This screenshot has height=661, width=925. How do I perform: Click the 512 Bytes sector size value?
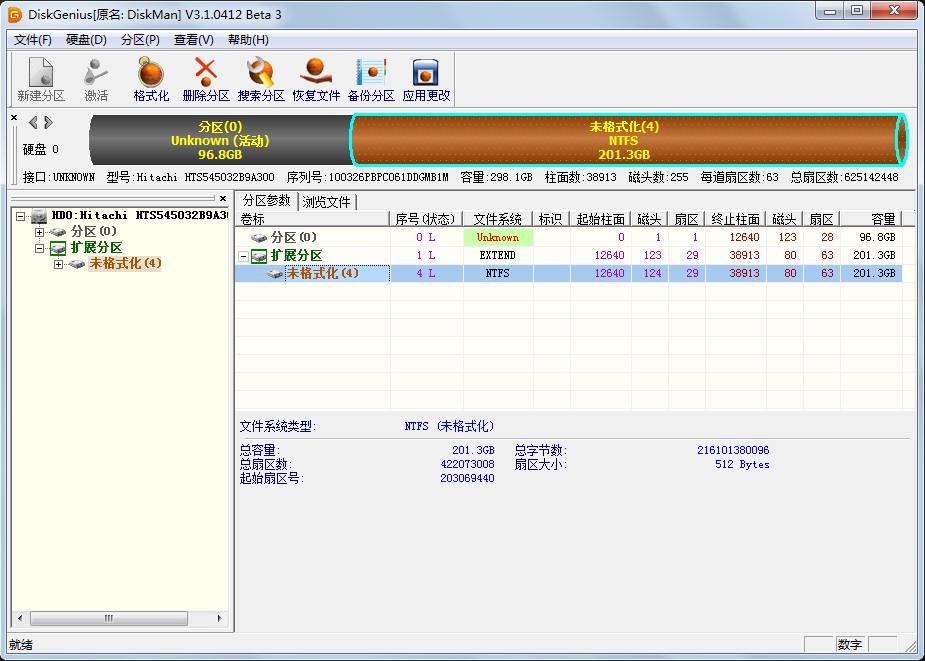pyautogui.click(x=742, y=464)
